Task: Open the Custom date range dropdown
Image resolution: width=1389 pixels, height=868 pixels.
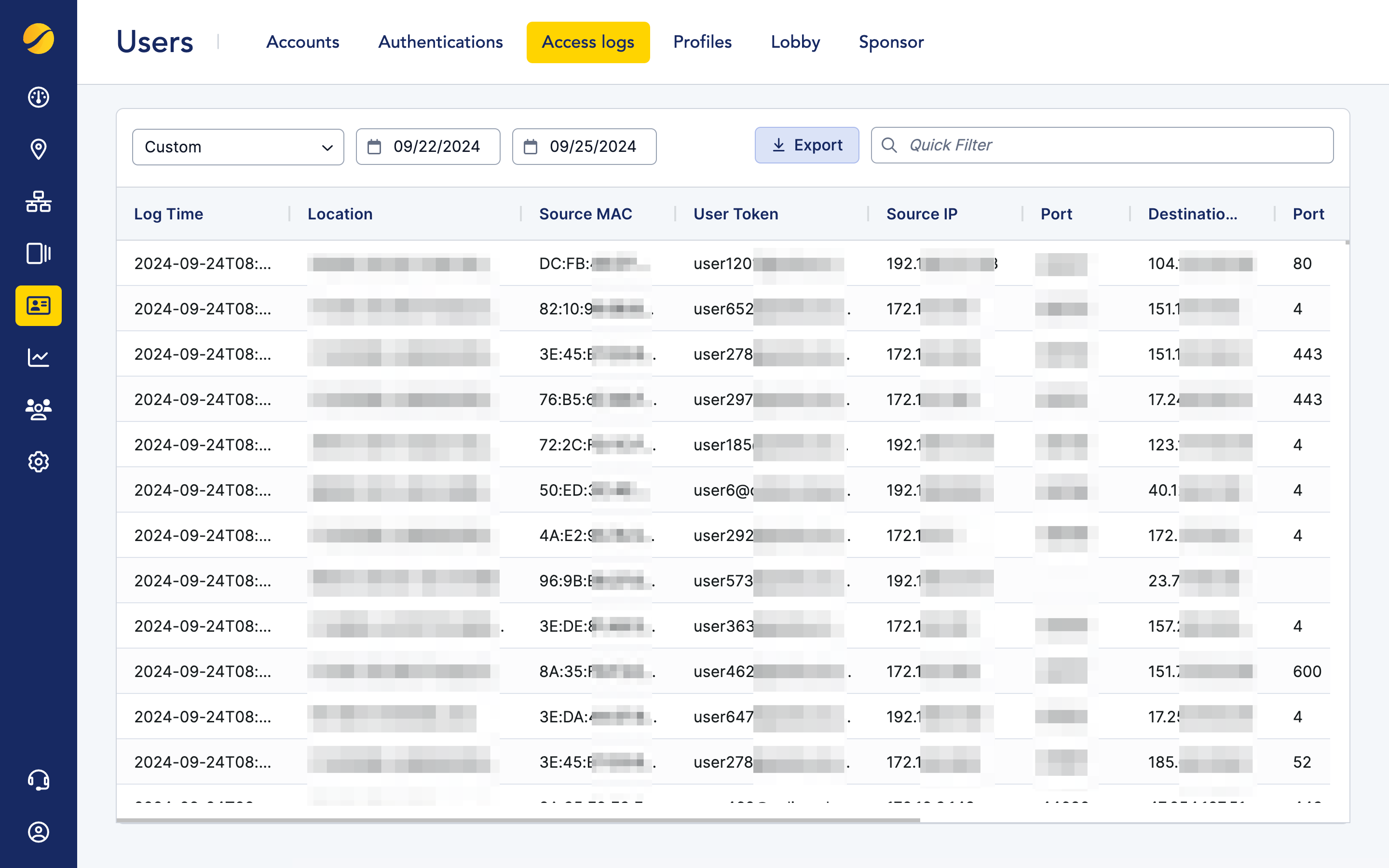Action: [x=238, y=147]
